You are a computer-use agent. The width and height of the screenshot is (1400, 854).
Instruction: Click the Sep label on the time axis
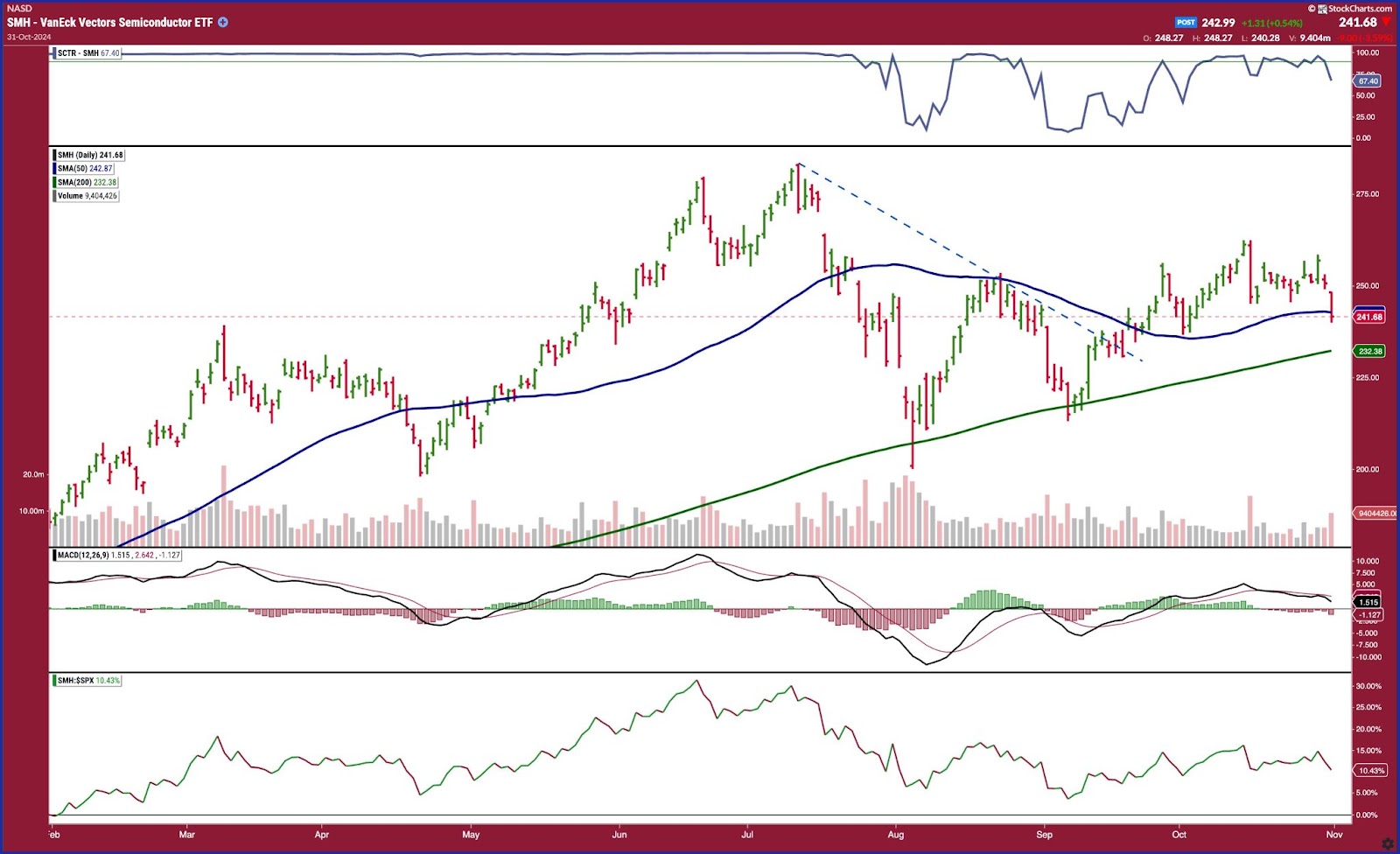pos(1044,834)
